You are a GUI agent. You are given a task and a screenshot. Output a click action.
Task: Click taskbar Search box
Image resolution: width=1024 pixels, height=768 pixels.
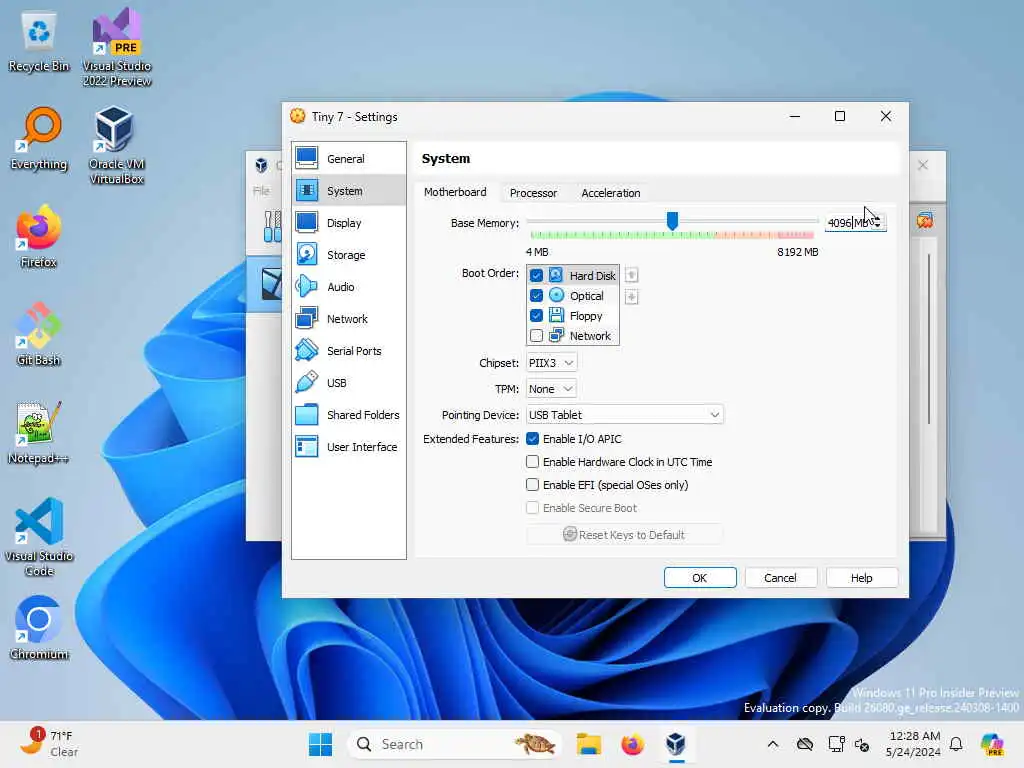pyautogui.click(x=455, y=744)
